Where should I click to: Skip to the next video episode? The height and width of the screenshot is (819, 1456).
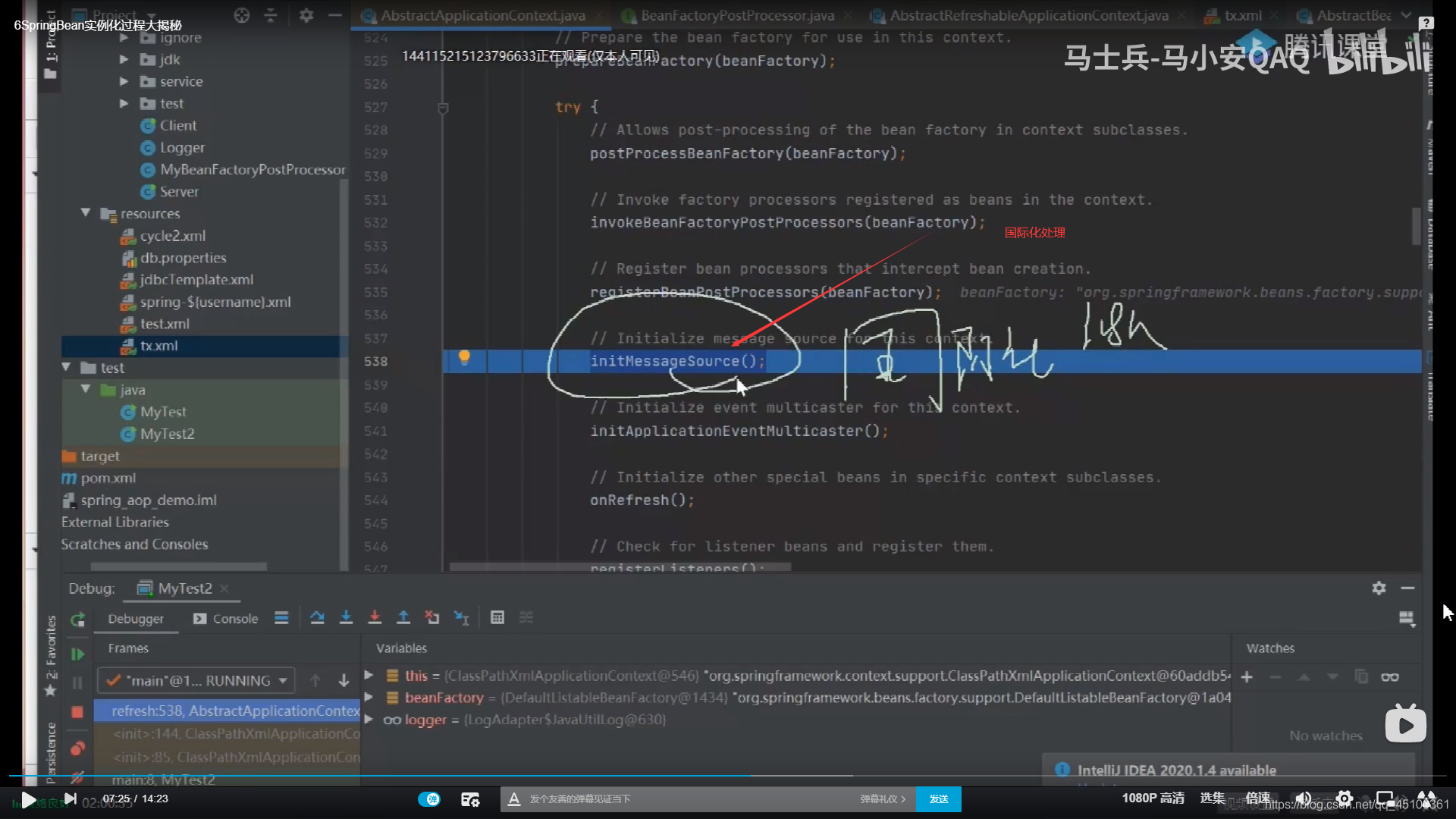70,799
